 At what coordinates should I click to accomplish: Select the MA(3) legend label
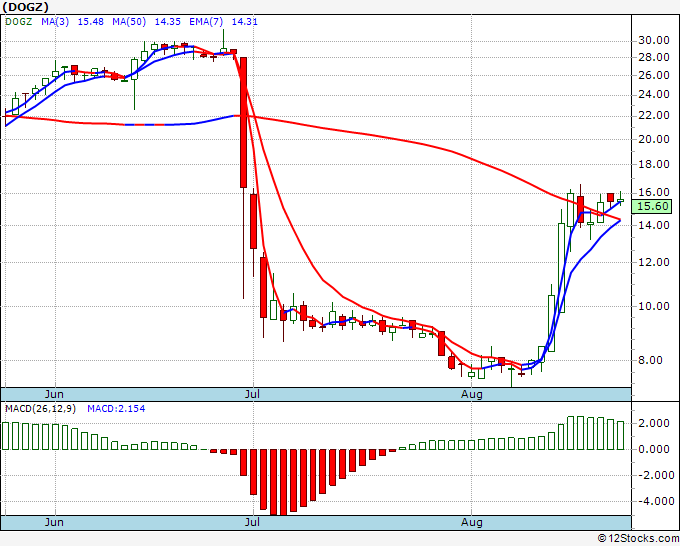click(55, 22)
